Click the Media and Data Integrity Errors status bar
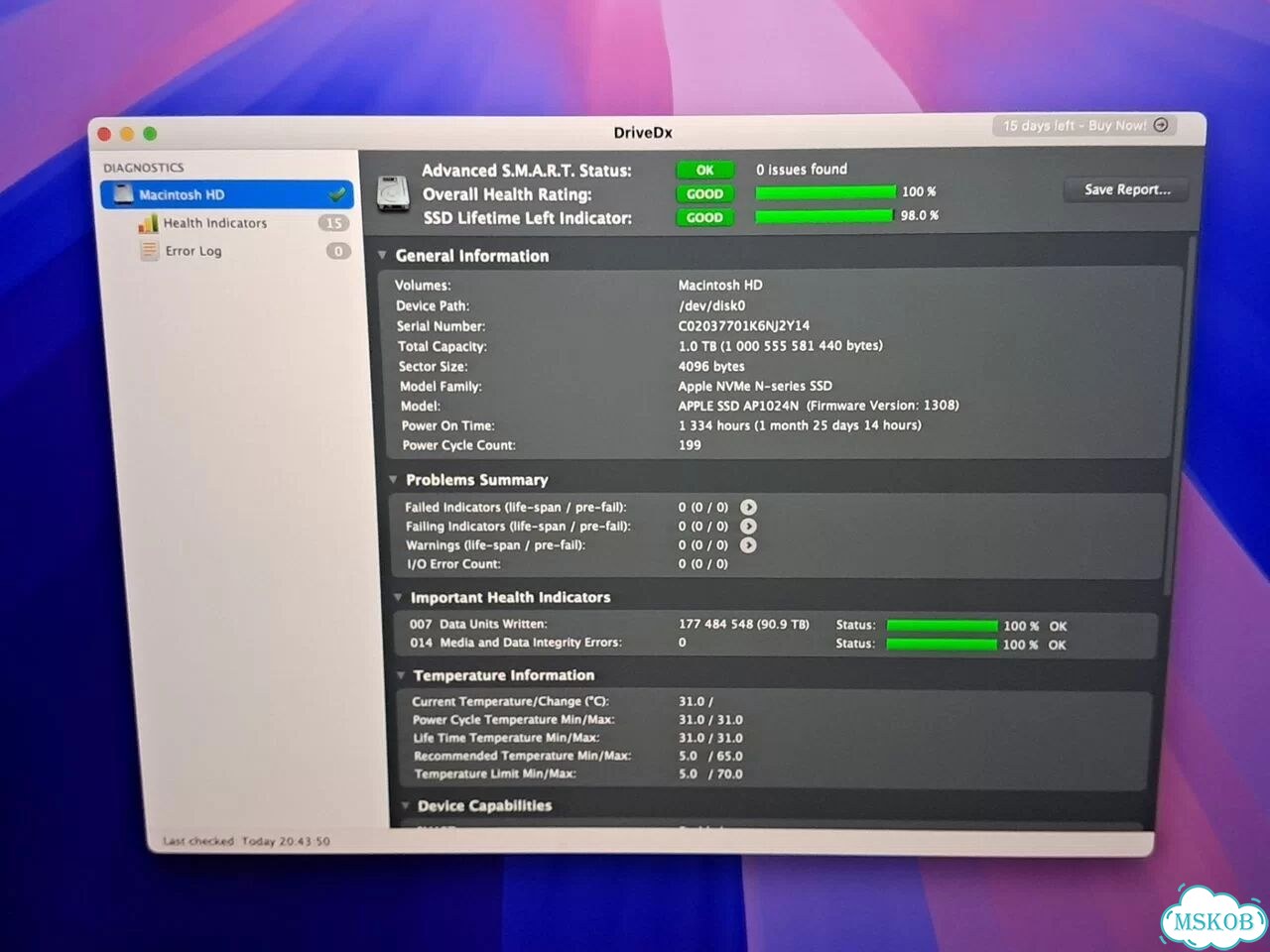This screenshot has width=1270, height=952. [x=942, y=645]
